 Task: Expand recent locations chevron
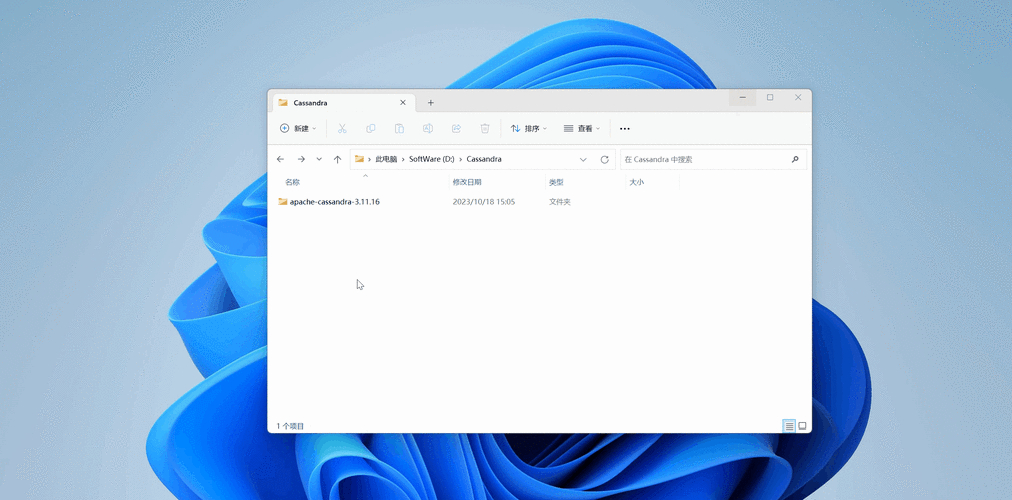point(319,159)
